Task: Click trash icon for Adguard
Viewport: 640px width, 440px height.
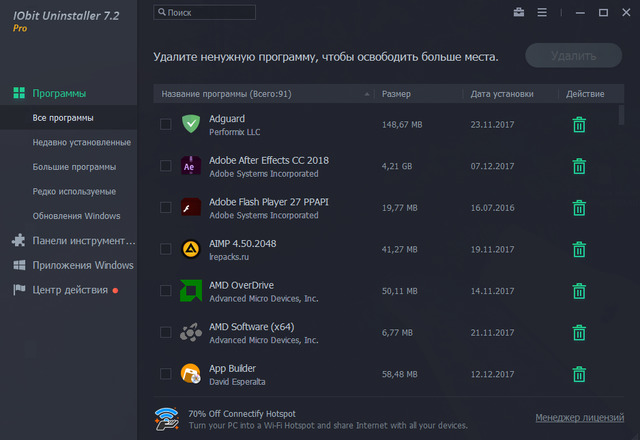Action: click(x=579, y=124)
